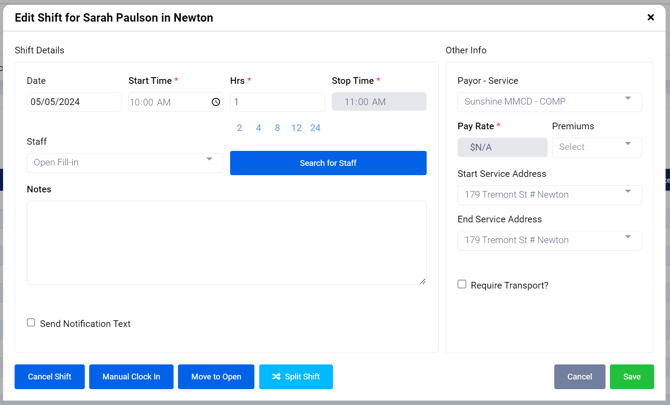Viewport: 670px width, 405px height.
Task: Click the Search for Staff button
Action: tap(328, 163)
